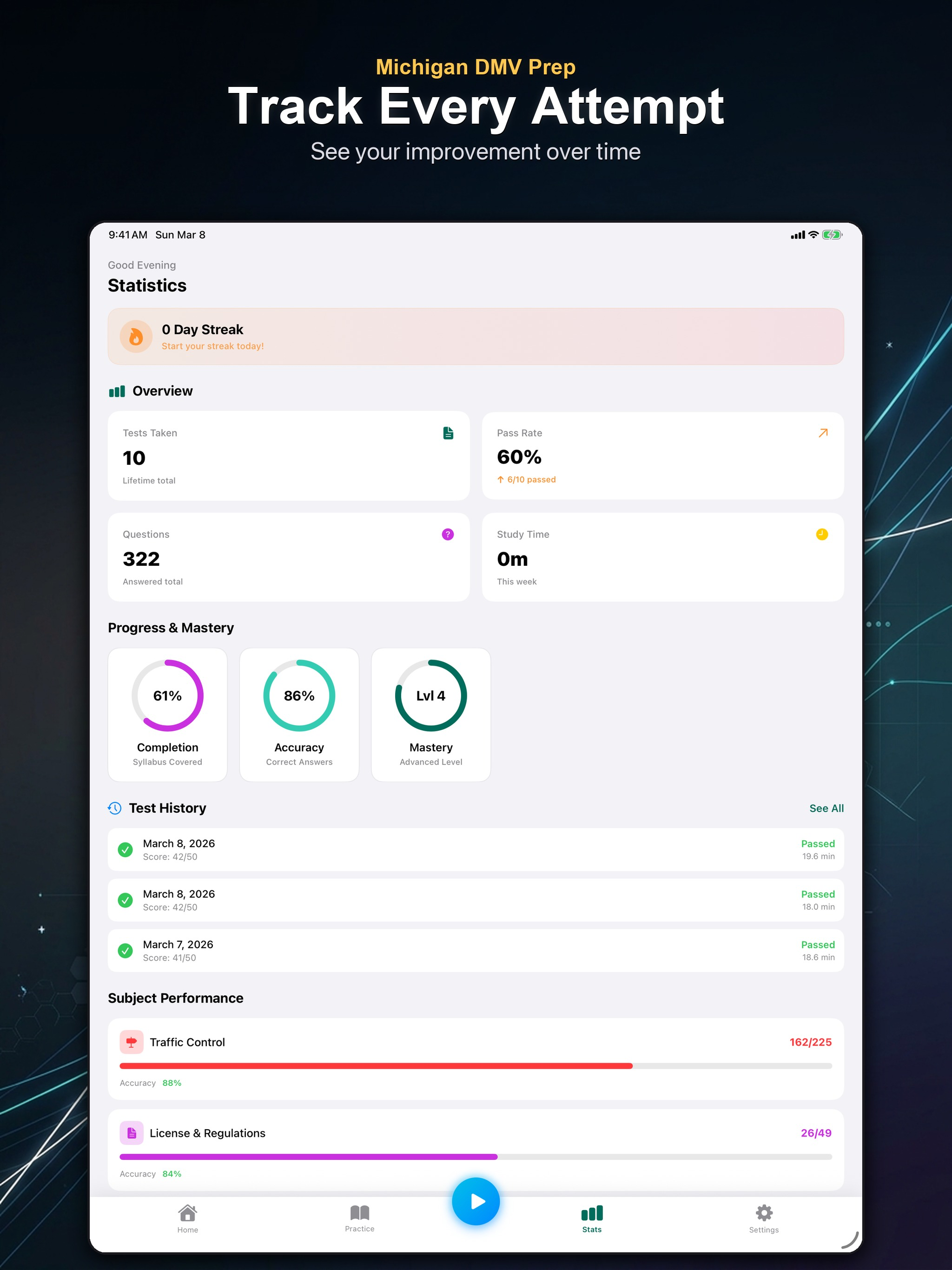This screenshot has width=952, height=1270.
Task: Open the 0 Day Streak banner
Action: [x=476, y=337]
